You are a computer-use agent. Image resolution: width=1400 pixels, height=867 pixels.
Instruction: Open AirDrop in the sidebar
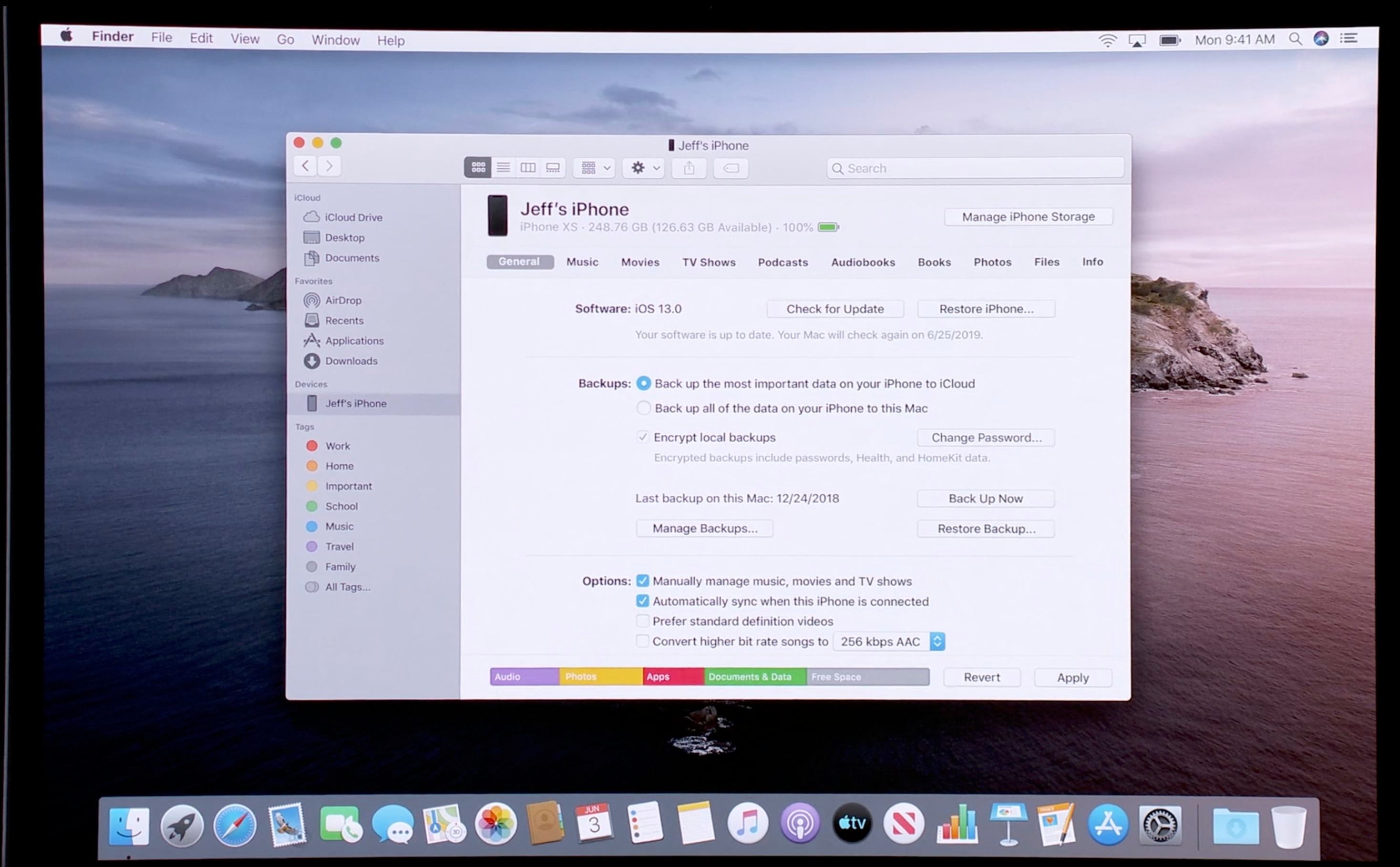(x=342, y=300)
